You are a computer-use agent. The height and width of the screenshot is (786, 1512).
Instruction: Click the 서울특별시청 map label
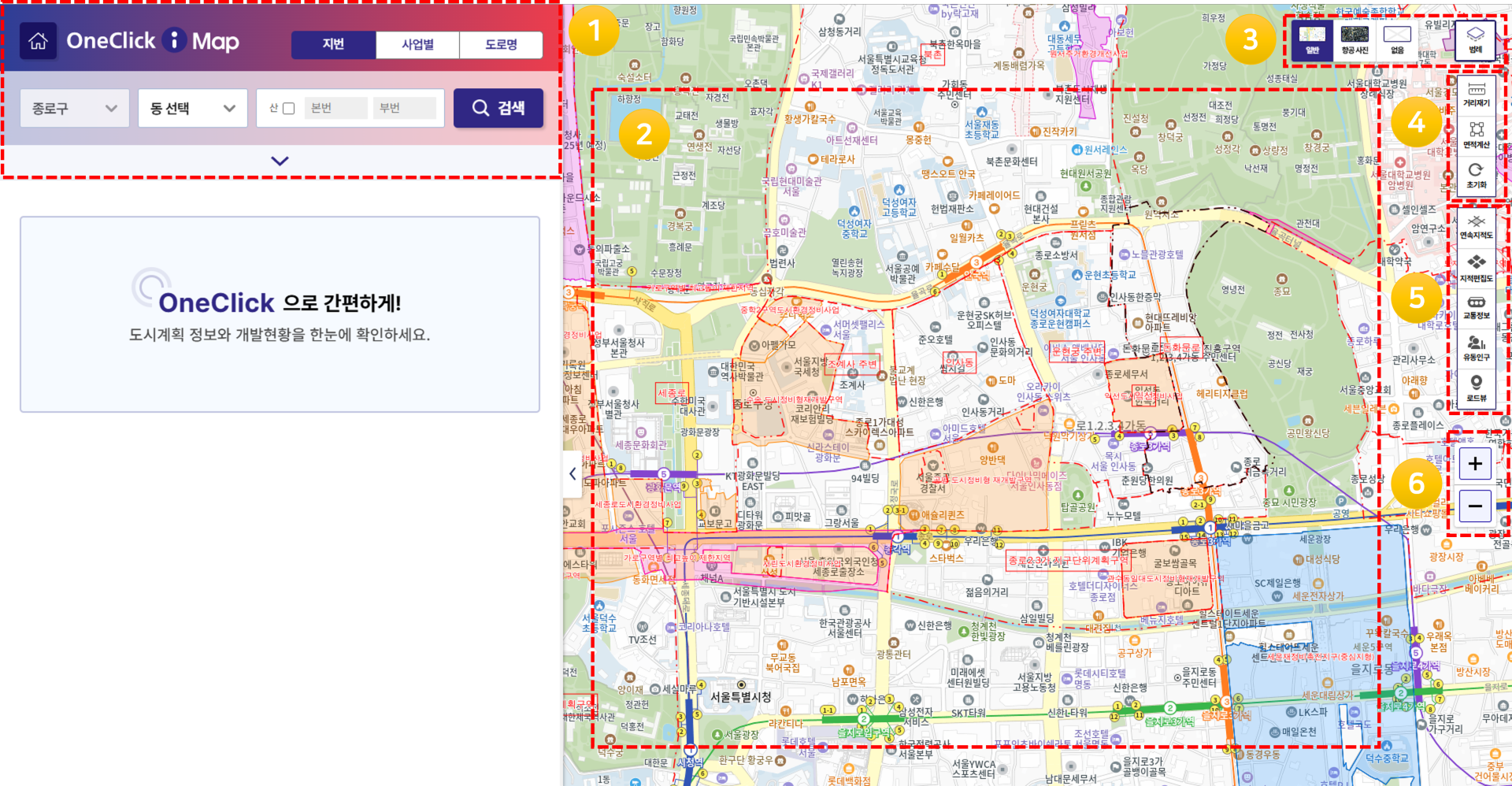point(740,697)
